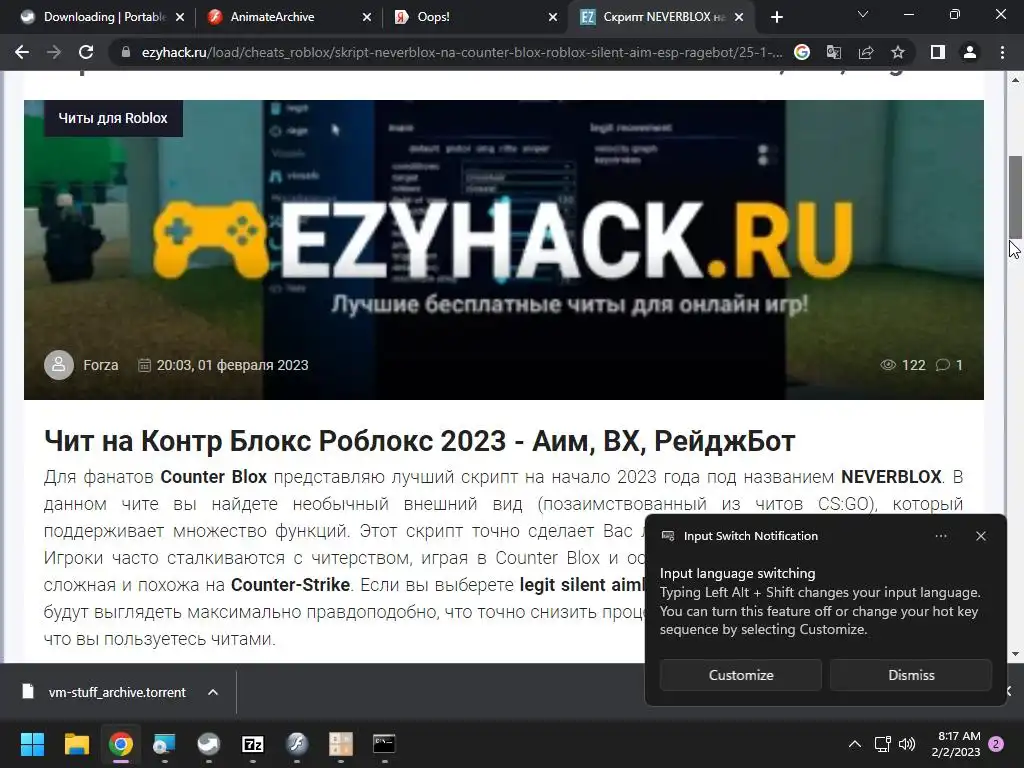
Task: Open the Windows Start menu
Action: click(x=32, y=744)
